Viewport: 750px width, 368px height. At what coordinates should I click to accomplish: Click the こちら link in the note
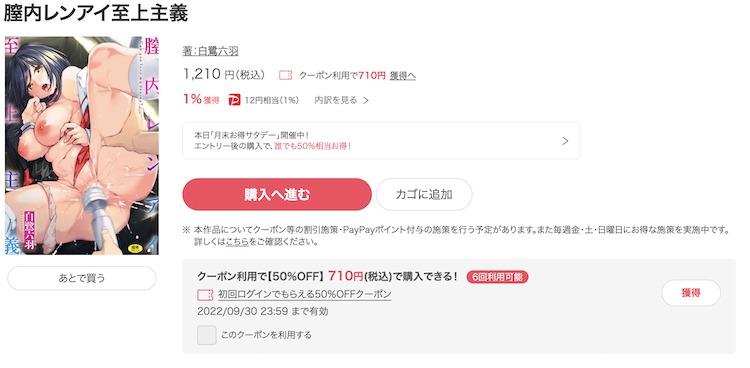point(237,242)
